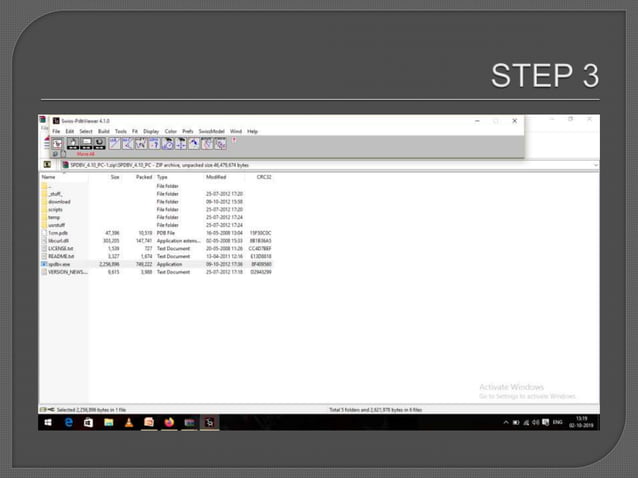The image size is (638, 478).
Task: Select the atom identity question-mark tool
Action: click(x=154, y=143)
